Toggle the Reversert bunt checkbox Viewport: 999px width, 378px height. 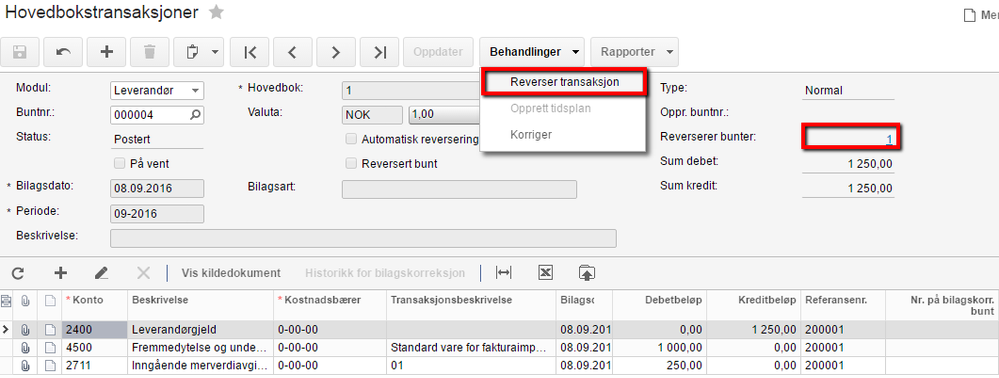point(350,163)
